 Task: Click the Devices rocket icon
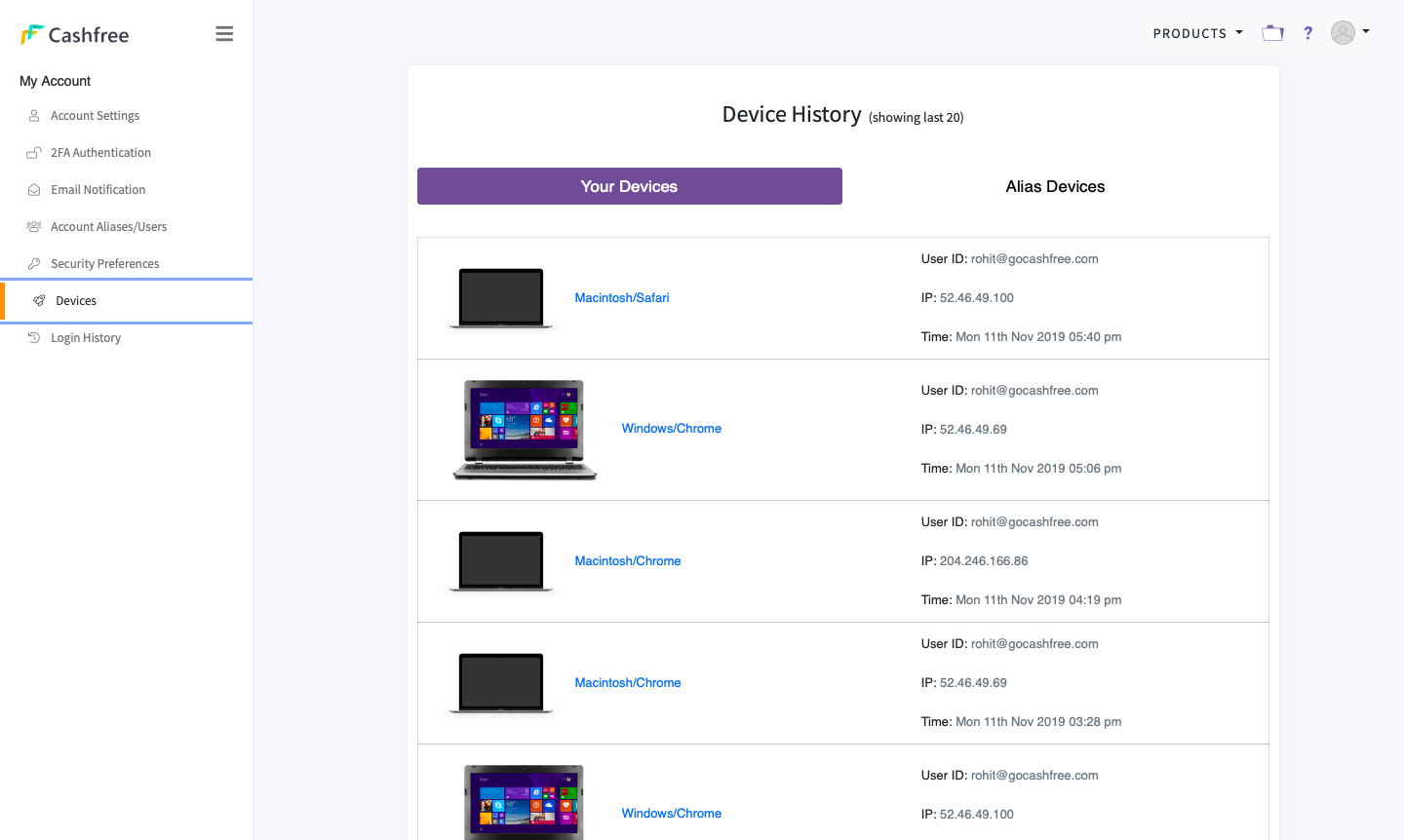click(39, 301)
